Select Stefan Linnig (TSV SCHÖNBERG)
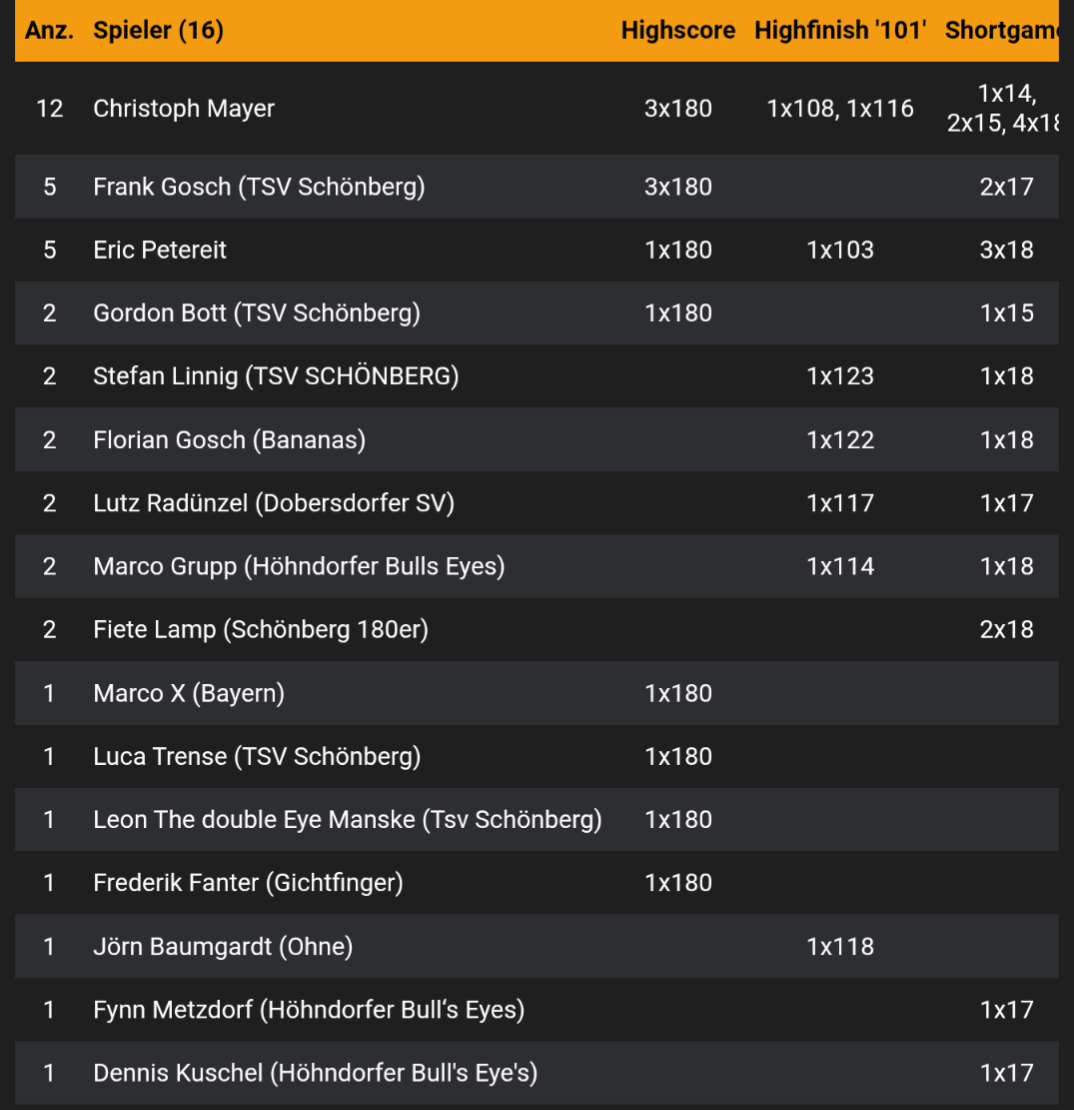1074x1110 pixels. [x=276, y=376]
